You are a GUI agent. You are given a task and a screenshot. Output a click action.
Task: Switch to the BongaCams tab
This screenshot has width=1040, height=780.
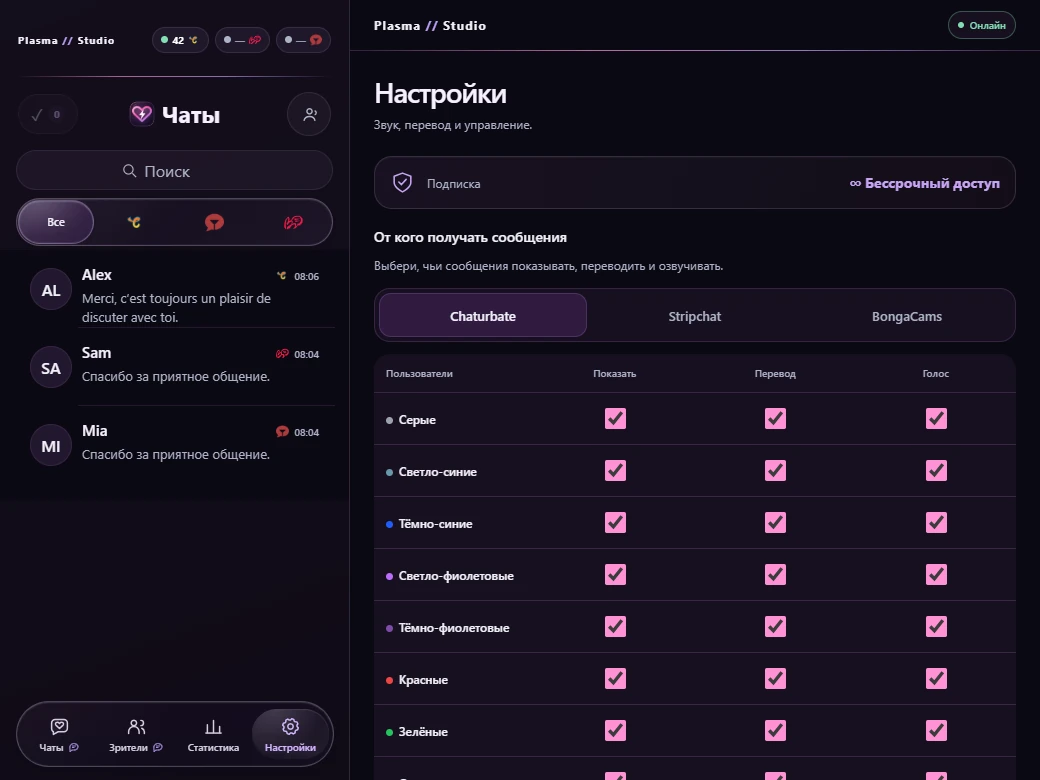coord(907,316)
